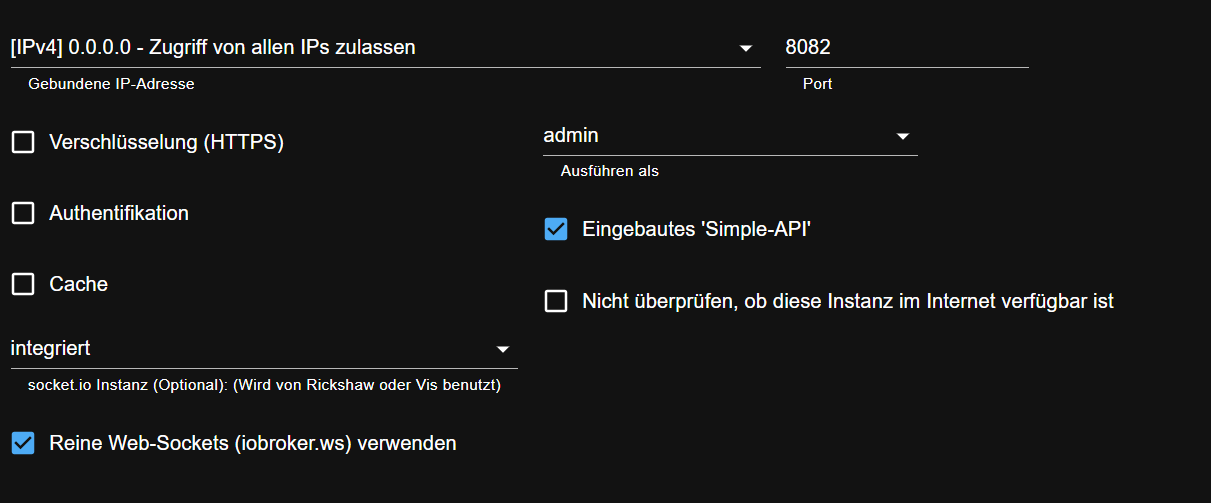The width and height of the screenshot is (1211, 503).
Task: Uncheck the Eingebautes 'Simple-API' checkbox
Action: (x=556, y=230)
